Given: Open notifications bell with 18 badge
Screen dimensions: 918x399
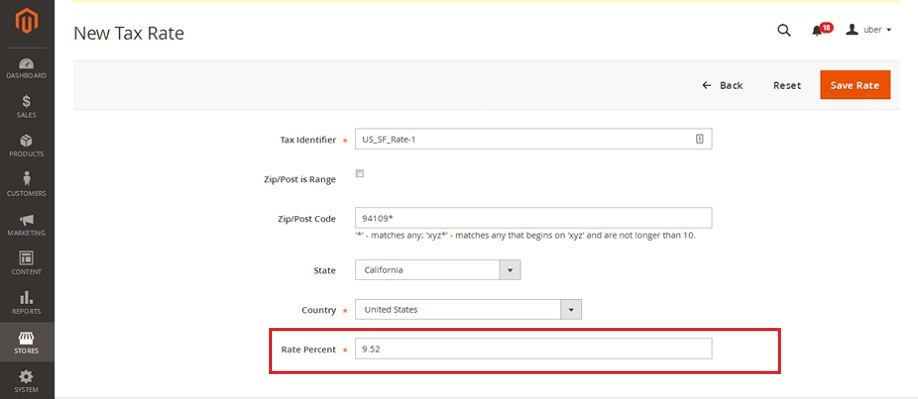Looking at the screenshot, I should pyautogui.click(x=821, y=30).
